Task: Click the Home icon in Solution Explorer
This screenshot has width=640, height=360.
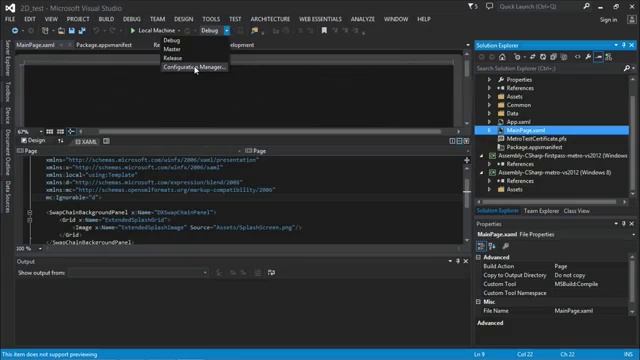Action: tap(502, 57)
